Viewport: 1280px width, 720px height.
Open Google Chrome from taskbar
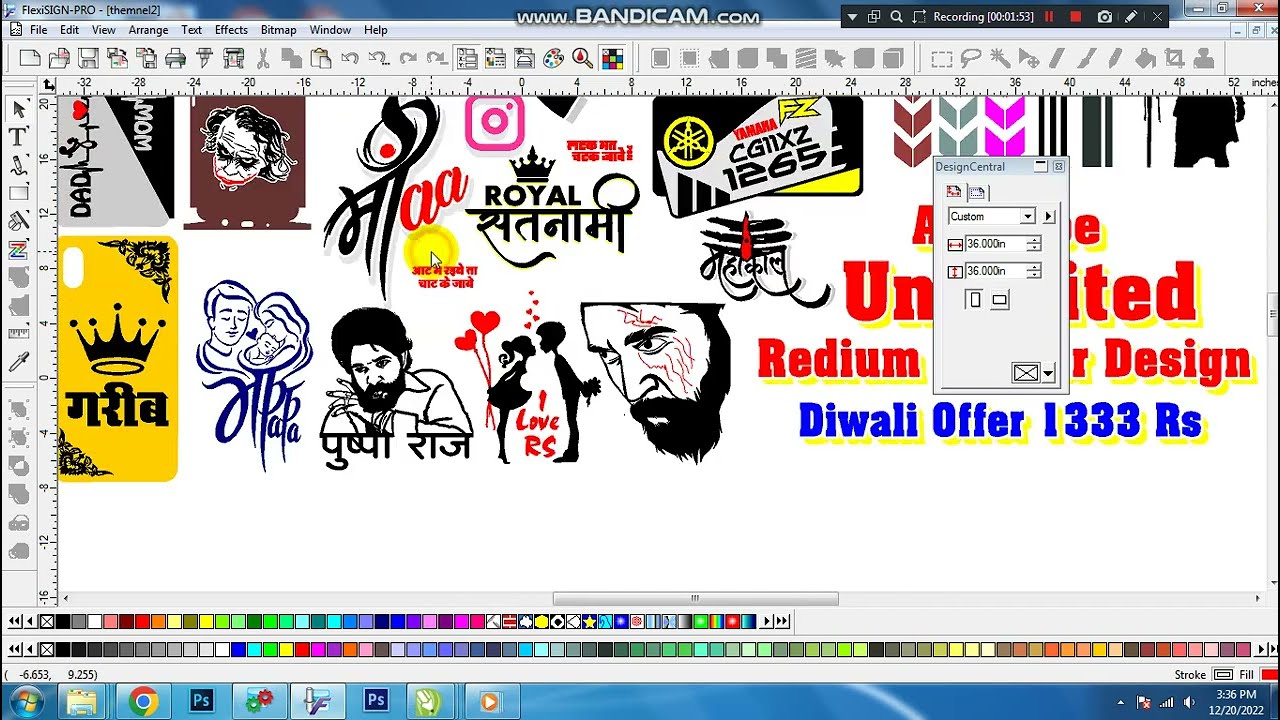(143, 701)
